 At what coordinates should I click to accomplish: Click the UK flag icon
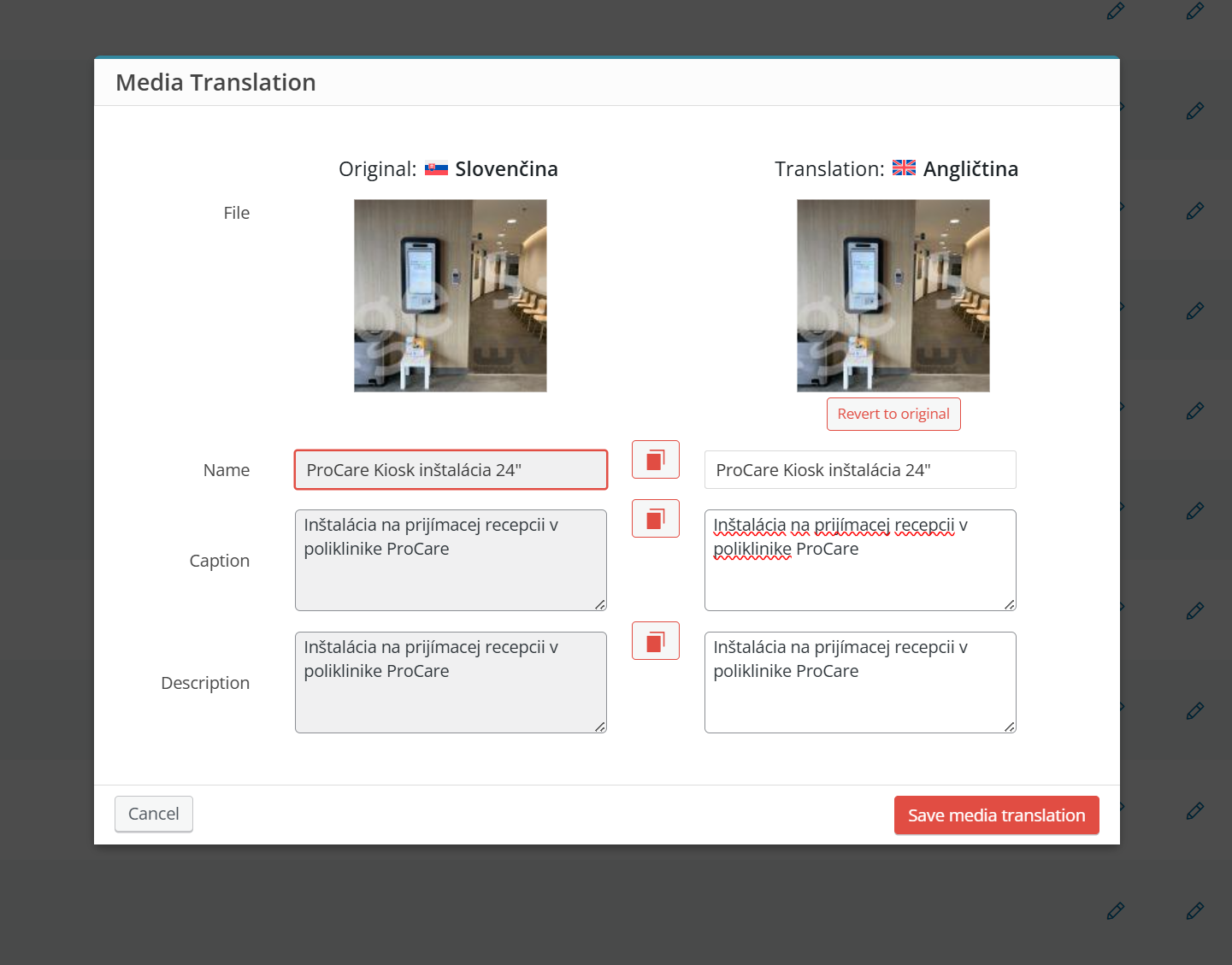tap(904, 168)
